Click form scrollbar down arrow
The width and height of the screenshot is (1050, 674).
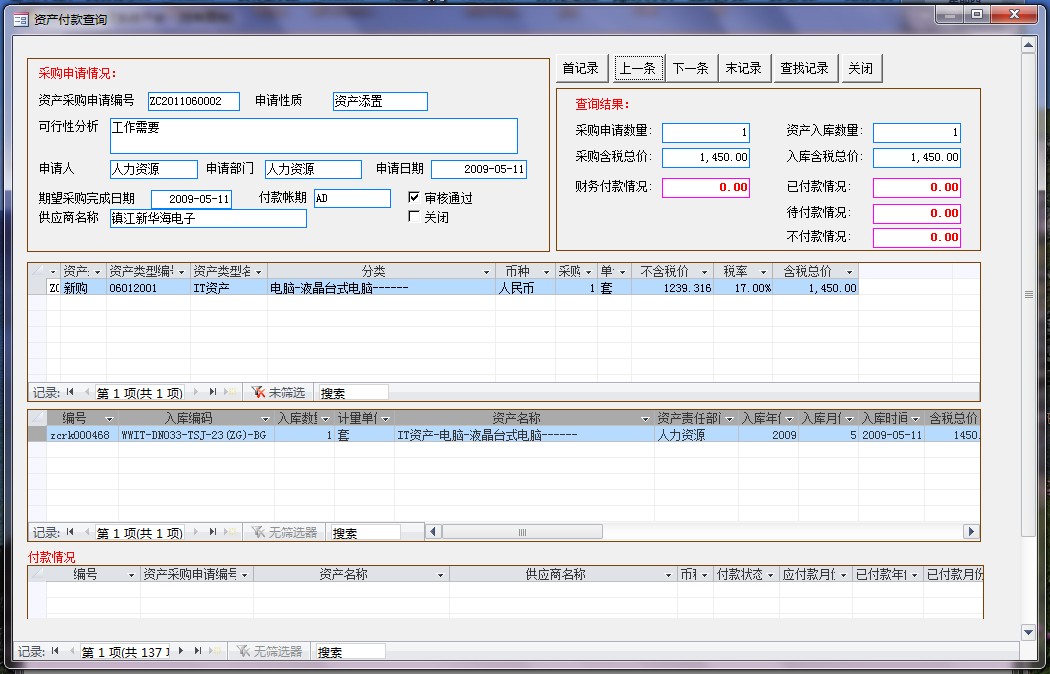click(x=1029, y=632)
